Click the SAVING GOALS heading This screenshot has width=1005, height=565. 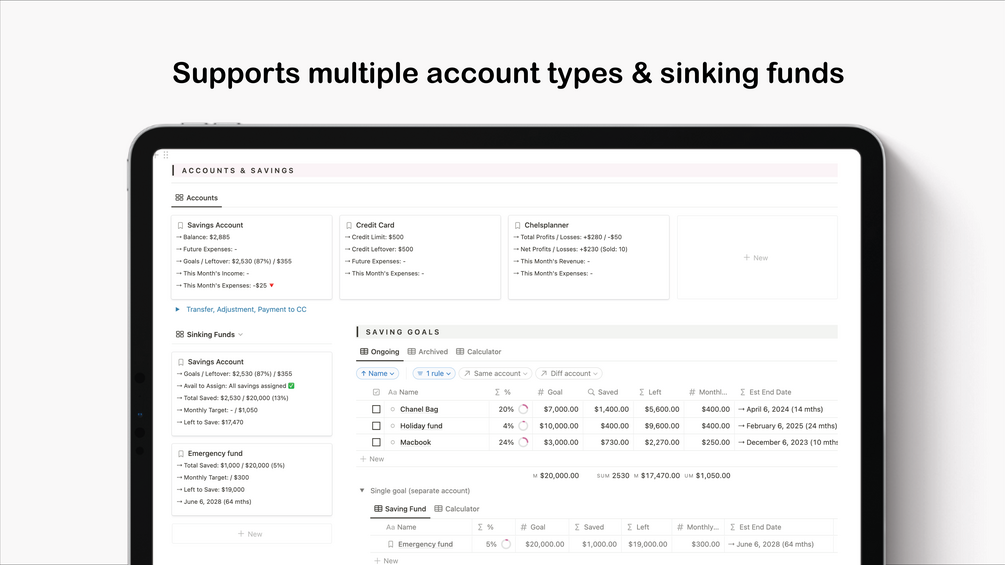(403, 332)
